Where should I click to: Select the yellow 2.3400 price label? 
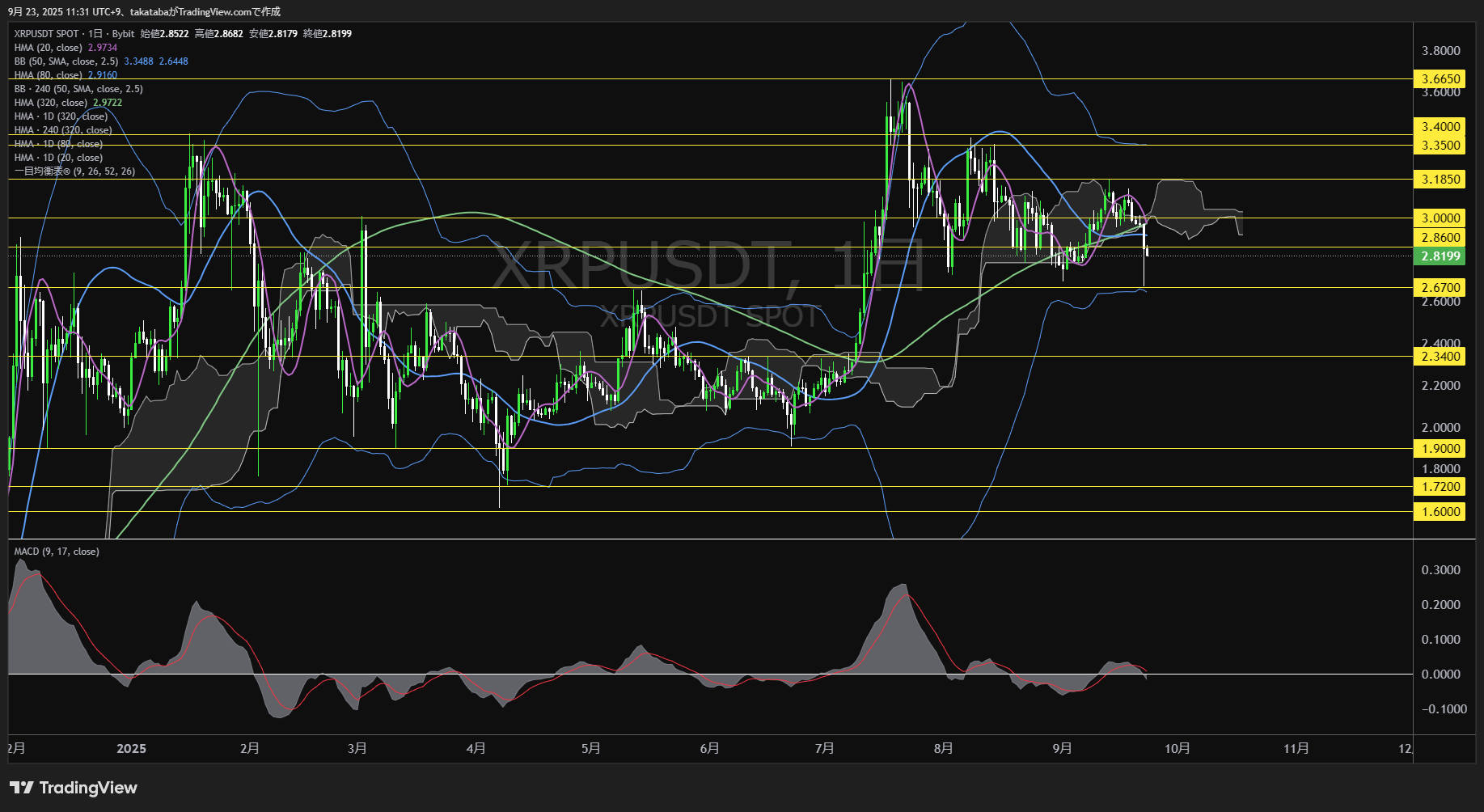1441,357
